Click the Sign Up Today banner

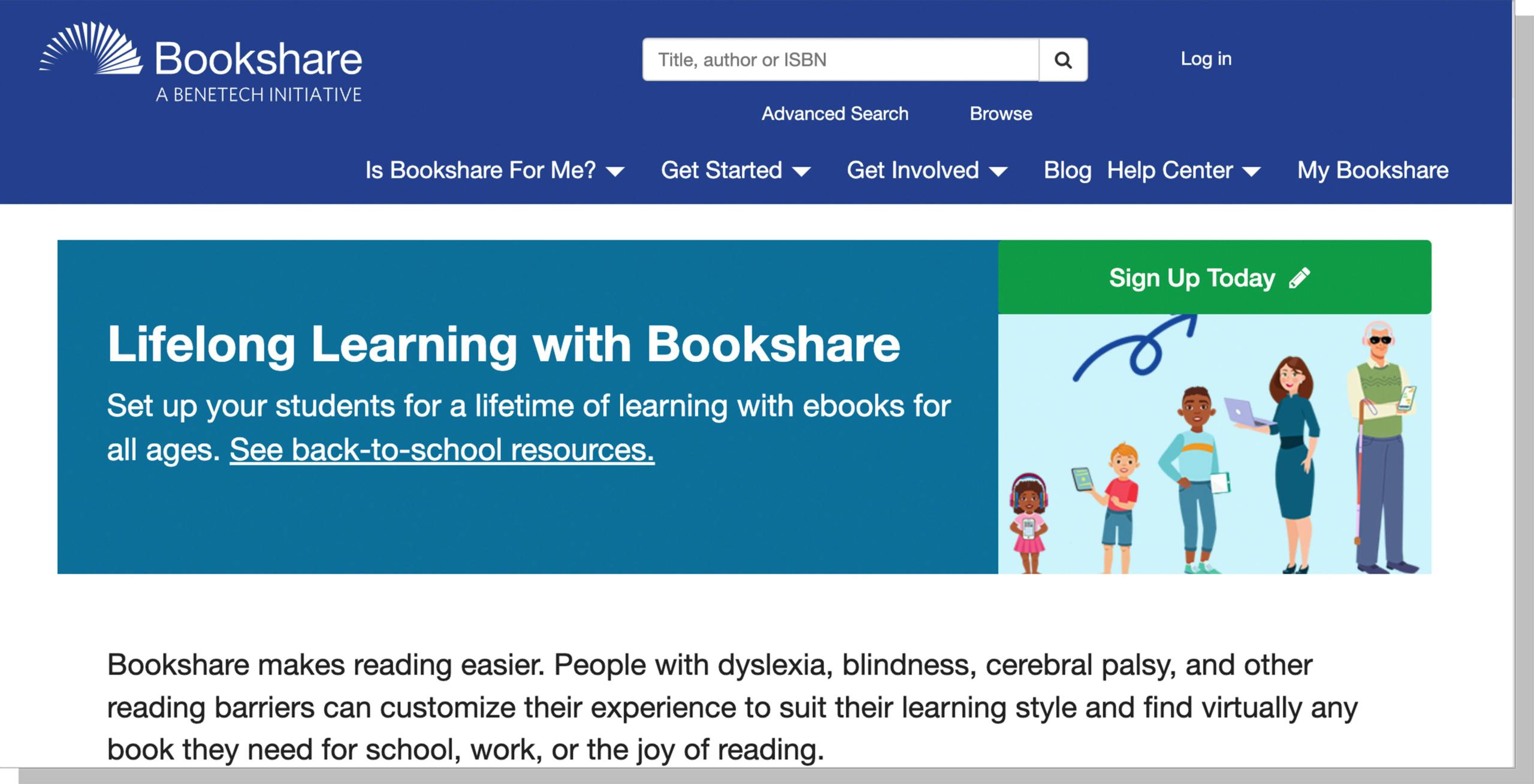[1192, 277]
